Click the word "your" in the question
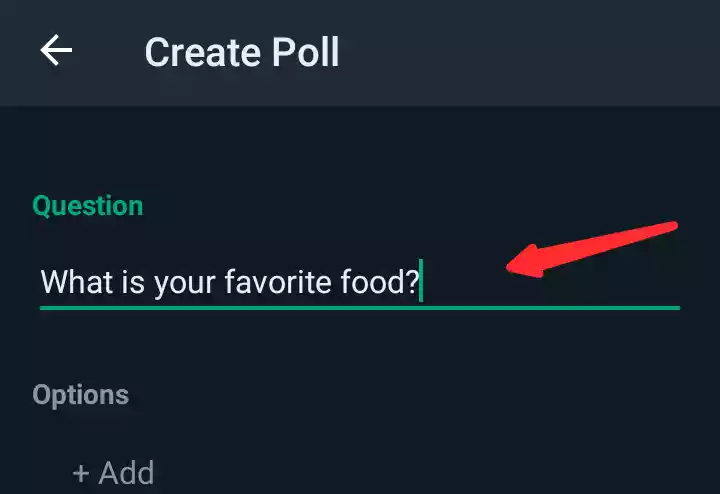The image size is (720, 494). click(x=185, y=283)
